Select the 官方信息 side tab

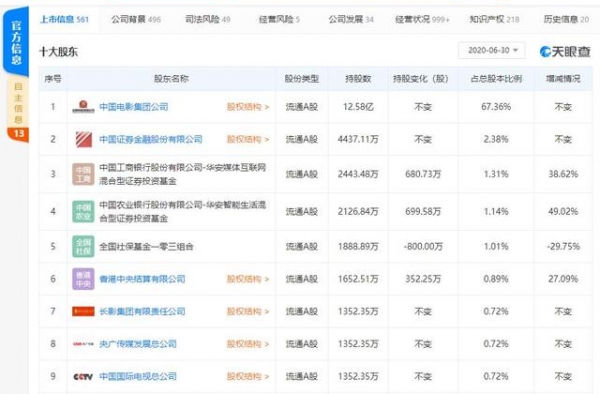pos(16,43)
